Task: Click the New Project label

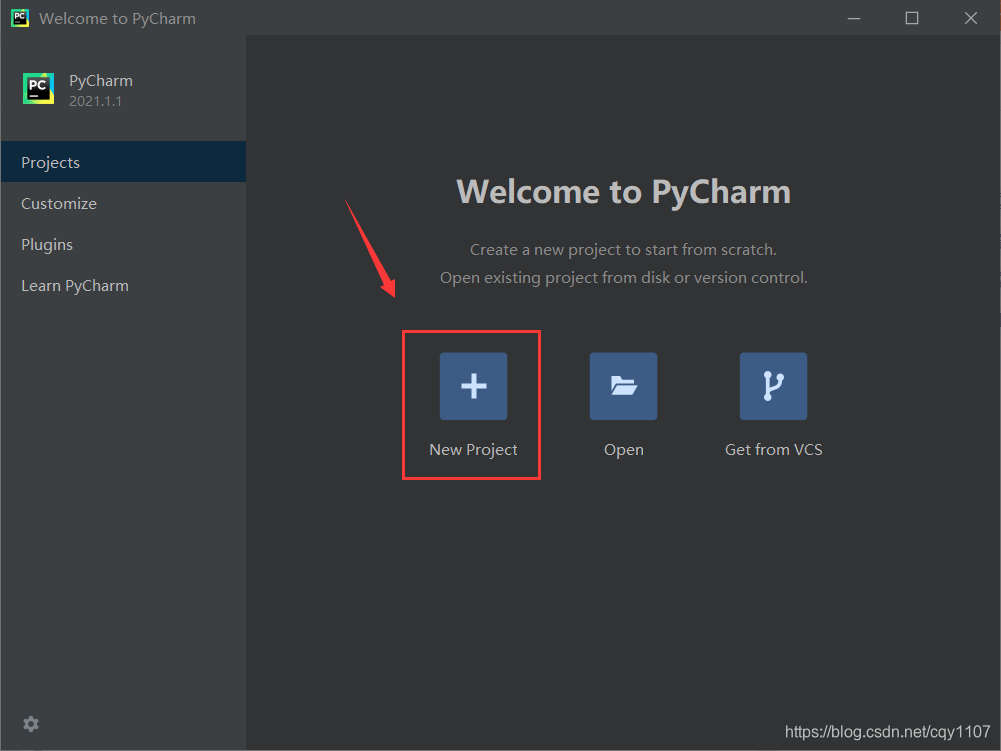Action: click(x=473, y=450)
